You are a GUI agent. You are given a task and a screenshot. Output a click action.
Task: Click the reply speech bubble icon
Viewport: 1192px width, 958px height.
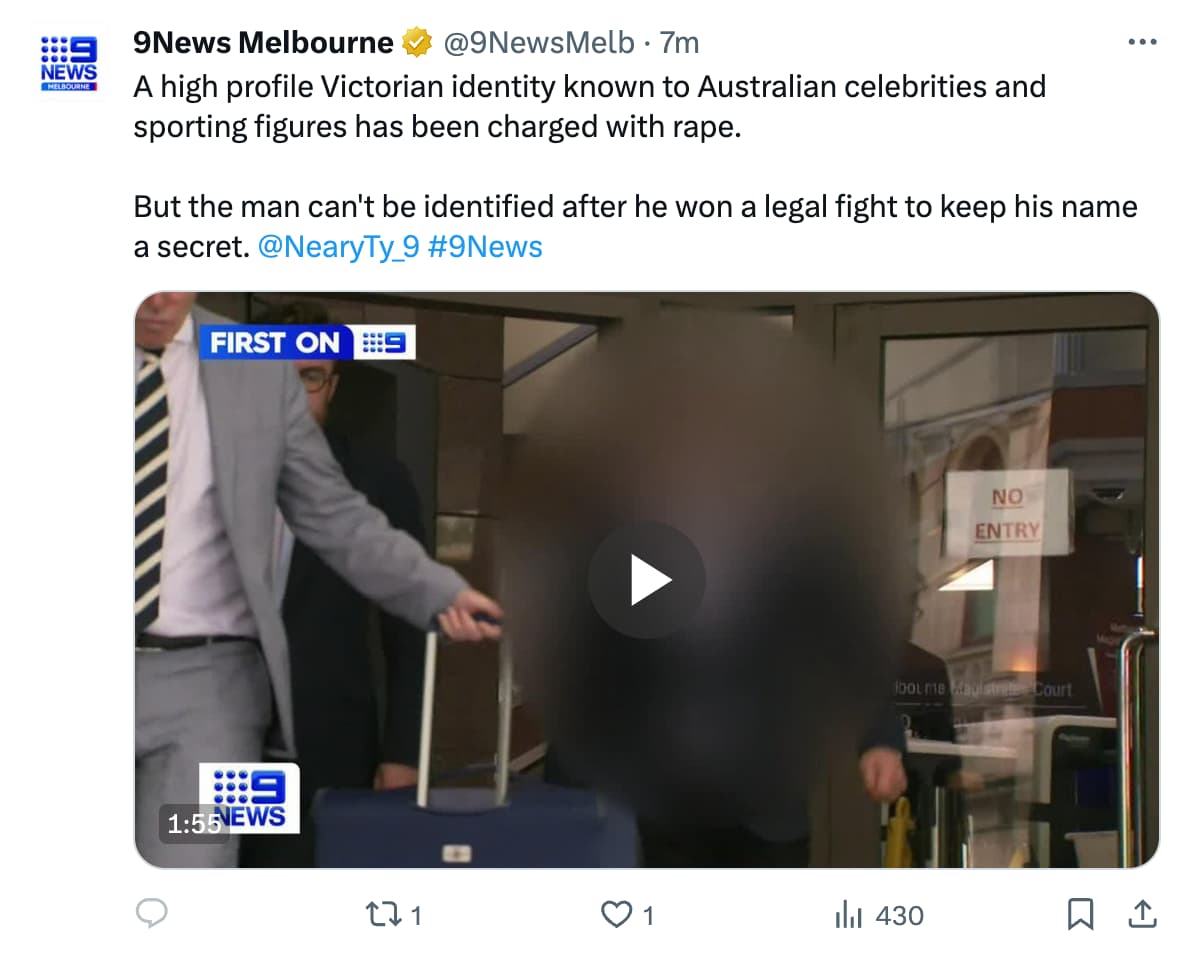[x=151, y=914]
